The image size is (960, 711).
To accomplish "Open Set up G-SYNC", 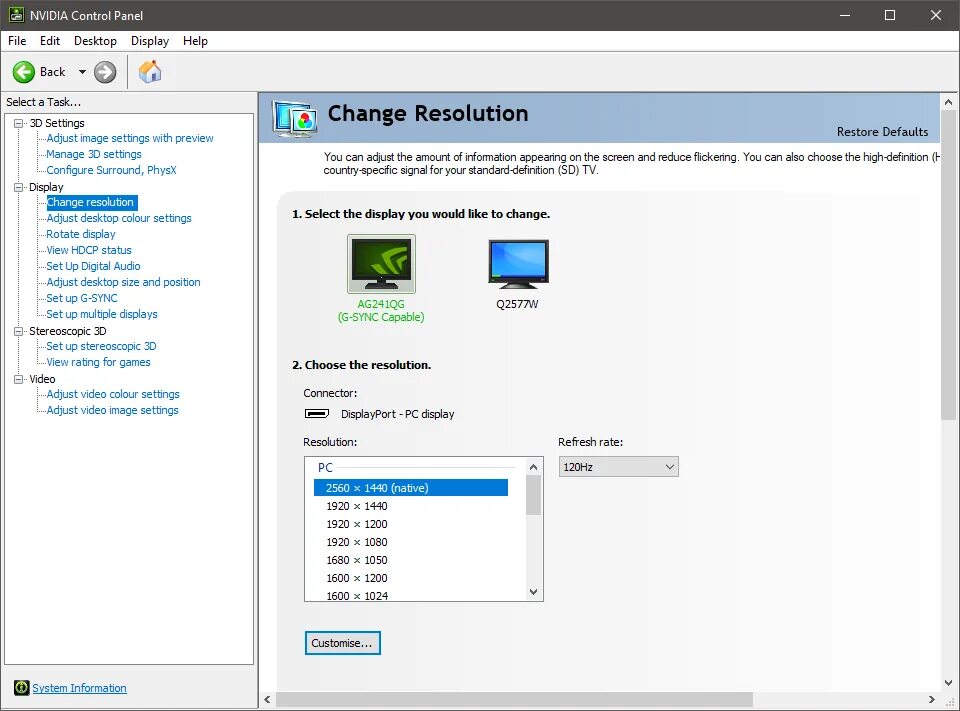I will coord(82,298).
